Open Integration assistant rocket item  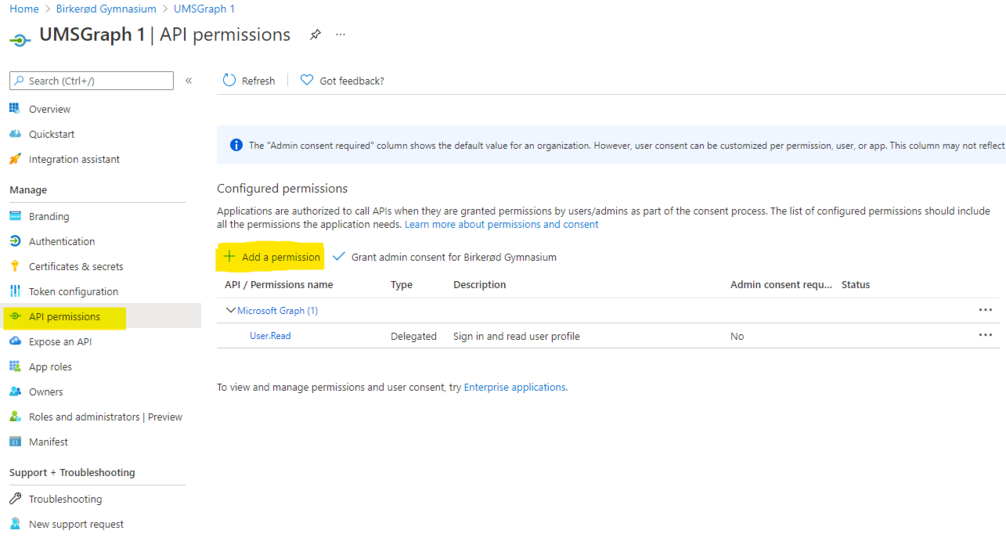point(73,159)
